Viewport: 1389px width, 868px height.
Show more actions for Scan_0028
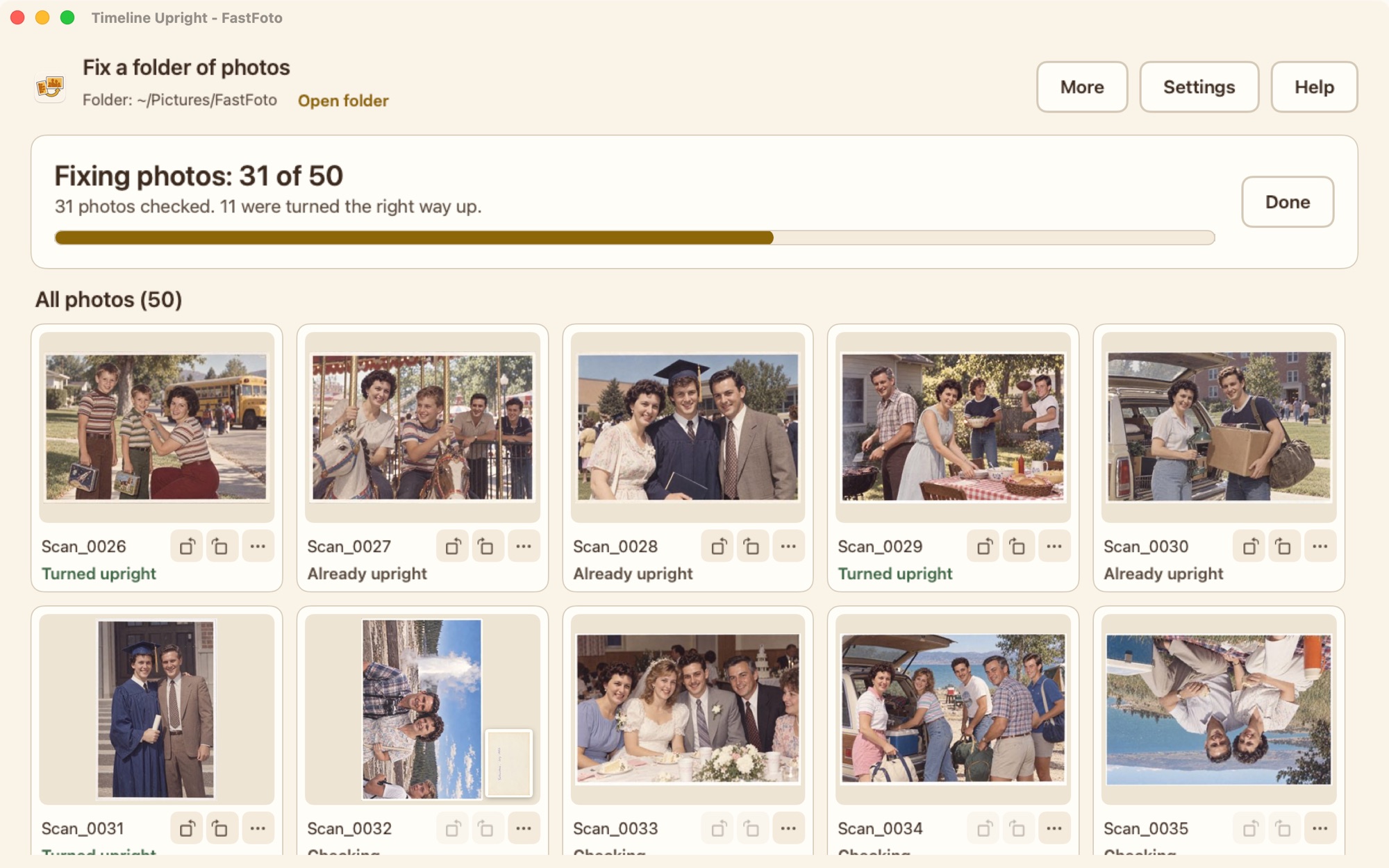coord(788,546)
